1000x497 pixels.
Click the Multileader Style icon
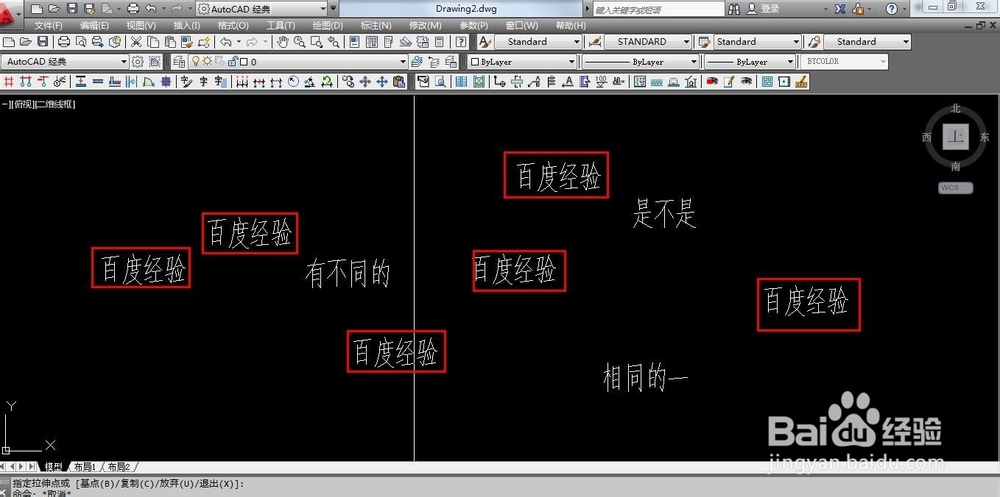pos(814,42)
